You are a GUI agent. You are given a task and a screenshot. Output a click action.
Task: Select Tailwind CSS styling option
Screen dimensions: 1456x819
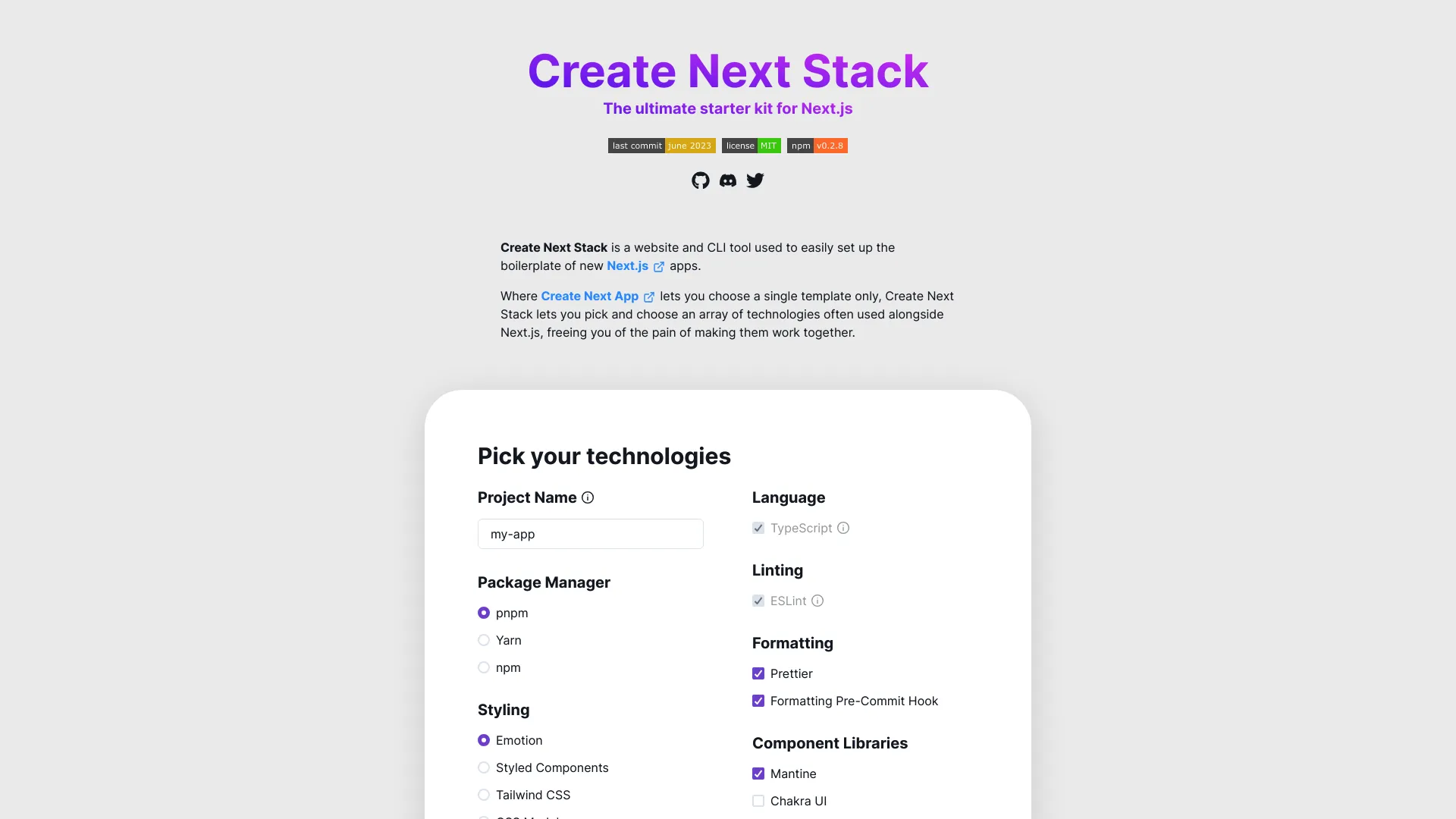tap(483, 795)
